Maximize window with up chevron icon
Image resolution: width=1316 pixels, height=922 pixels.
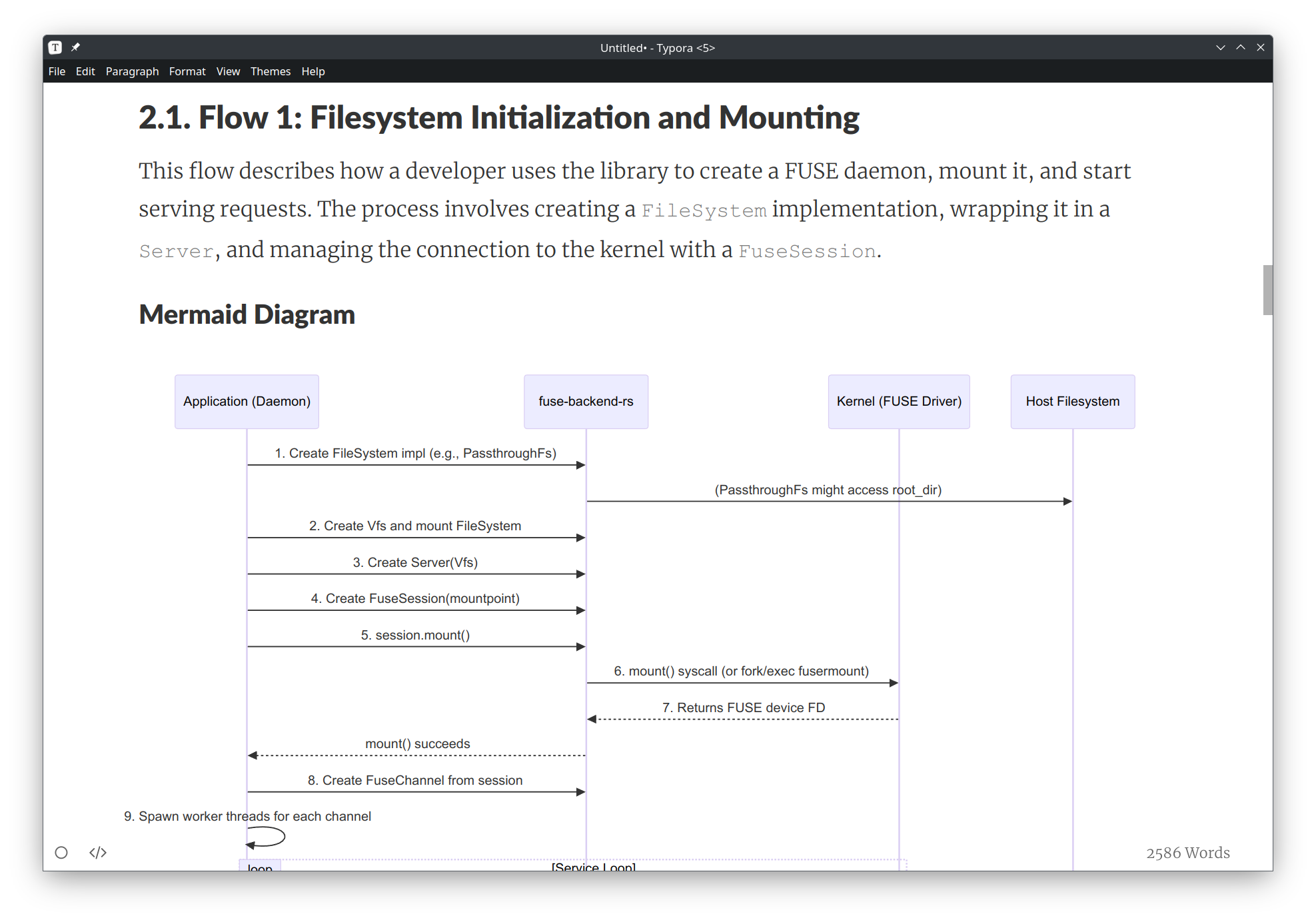tap(1240, 47)
